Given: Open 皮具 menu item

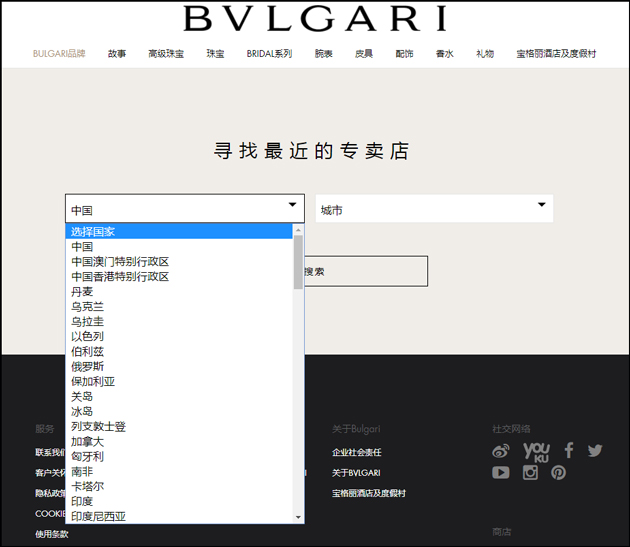Looking at the screenshot, I should click(364, 53).
